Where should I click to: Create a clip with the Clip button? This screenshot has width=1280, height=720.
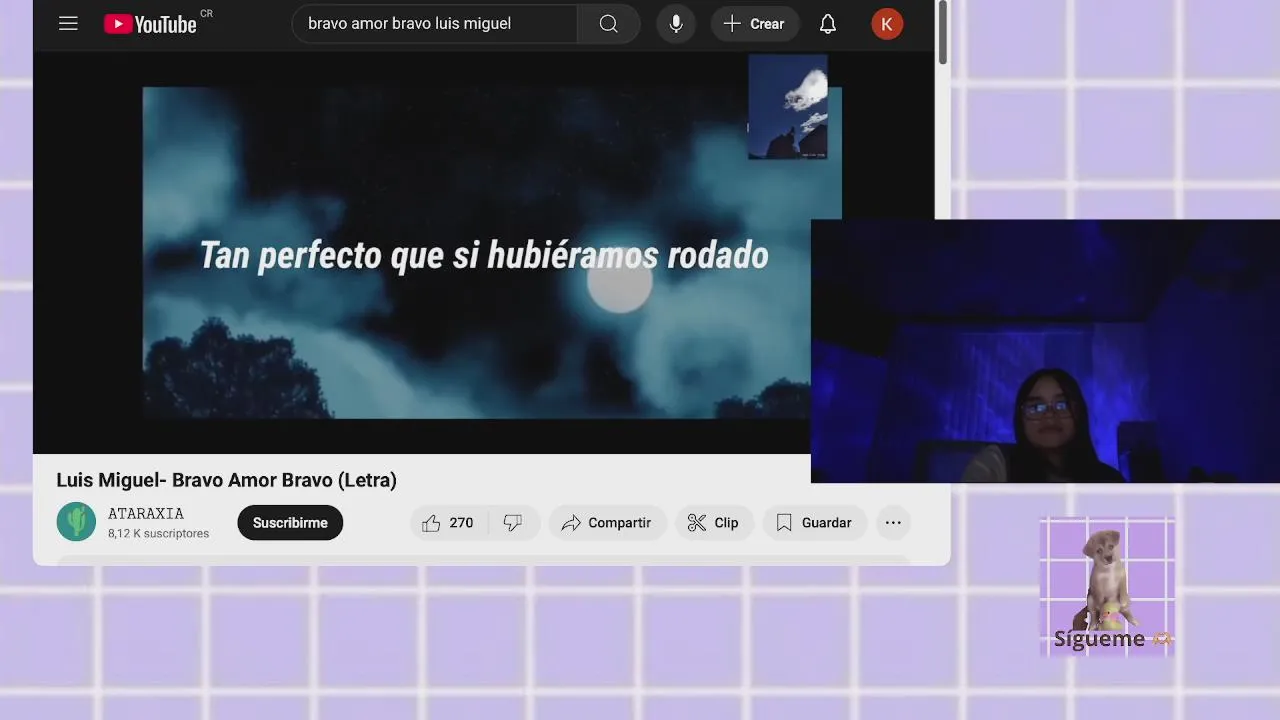[x=714, y=523]
